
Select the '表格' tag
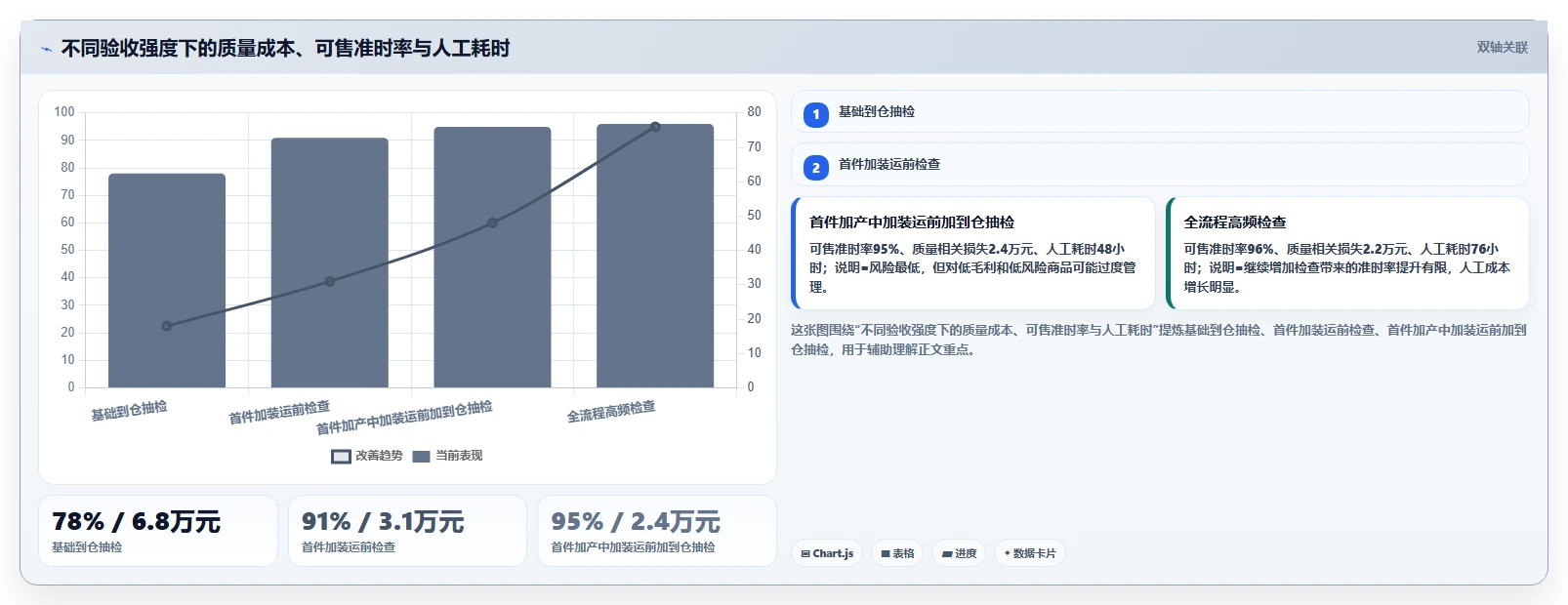click(897, 553)
